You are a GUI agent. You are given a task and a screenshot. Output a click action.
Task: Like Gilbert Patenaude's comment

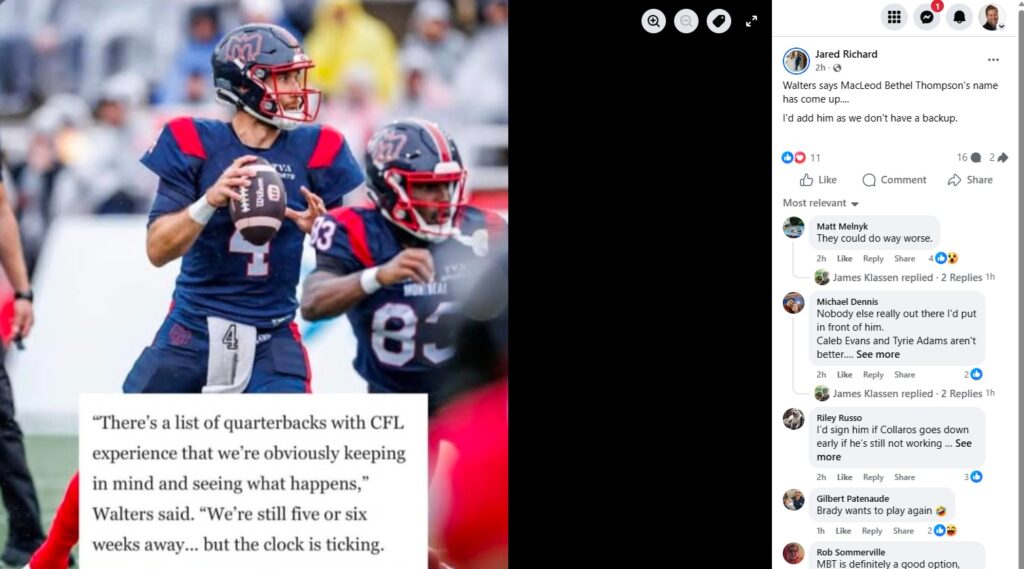click(843, 531)
